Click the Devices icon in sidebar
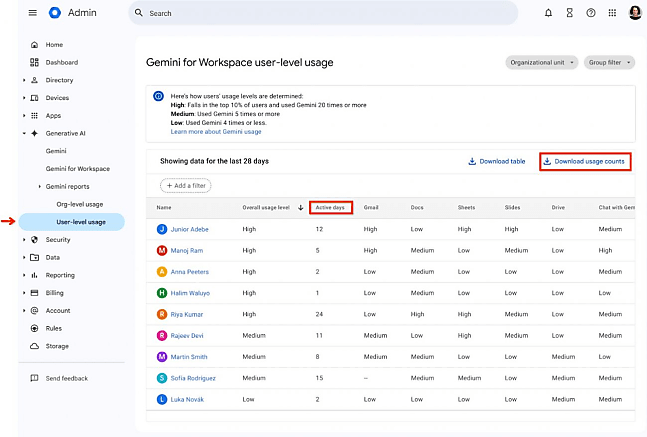Image resolution: width=647 pixels, height=437 pixels. 35,98
